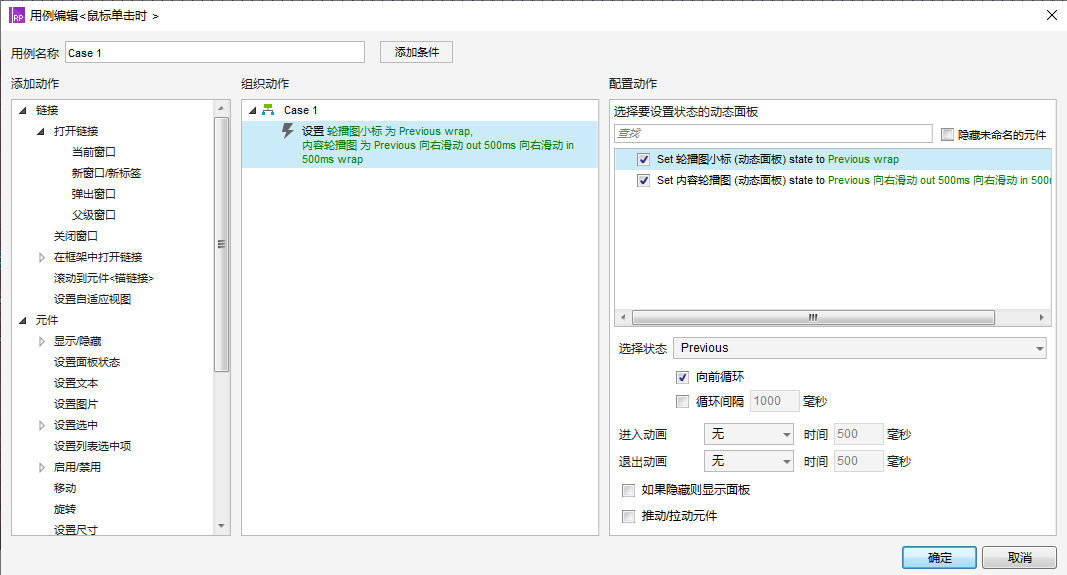Check 如果隐藏则显示面板 option

[629, 490]
